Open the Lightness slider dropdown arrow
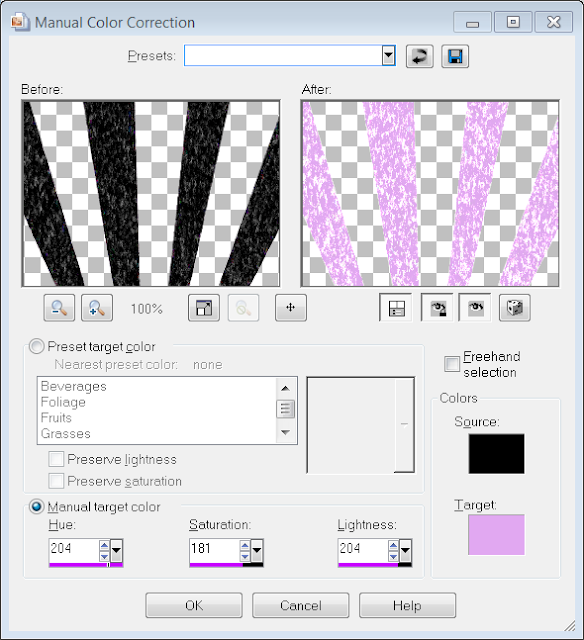584x640 pixels. coord(405,551)
